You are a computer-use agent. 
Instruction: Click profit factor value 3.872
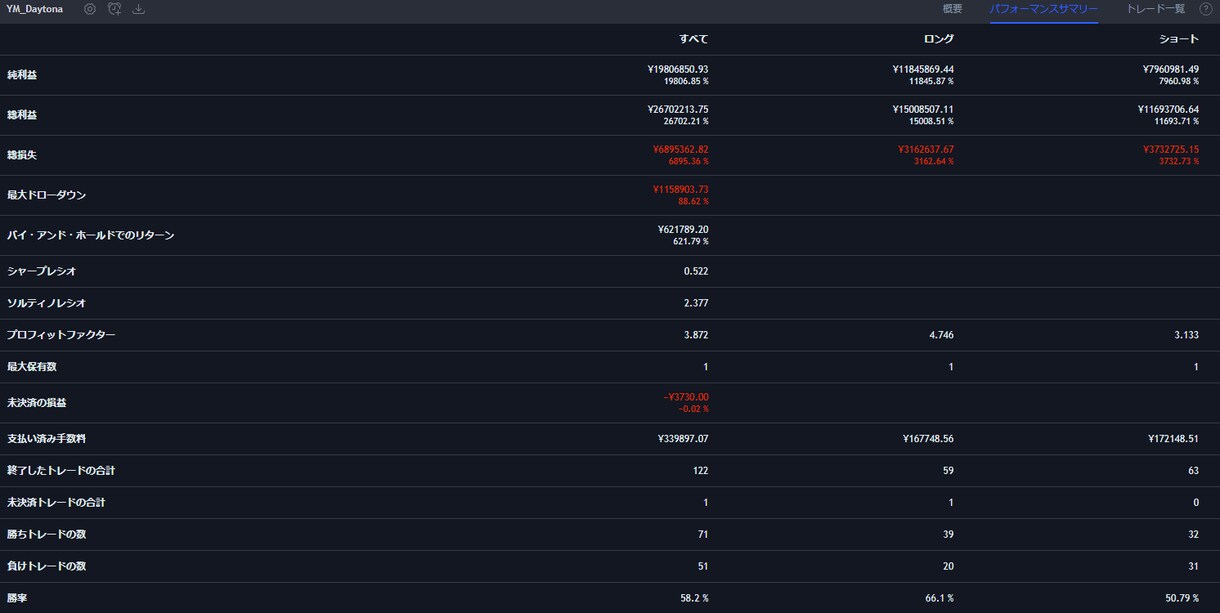coord(696,335)
